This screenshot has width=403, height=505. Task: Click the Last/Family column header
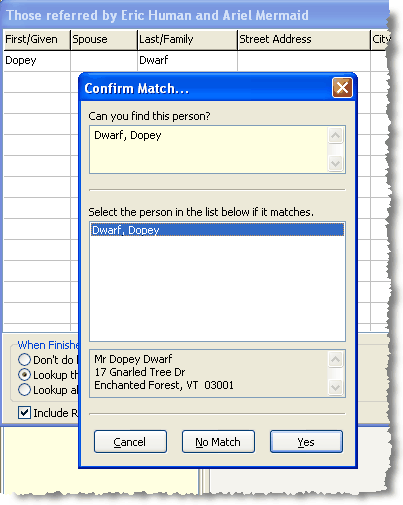[x=187, y=40]
